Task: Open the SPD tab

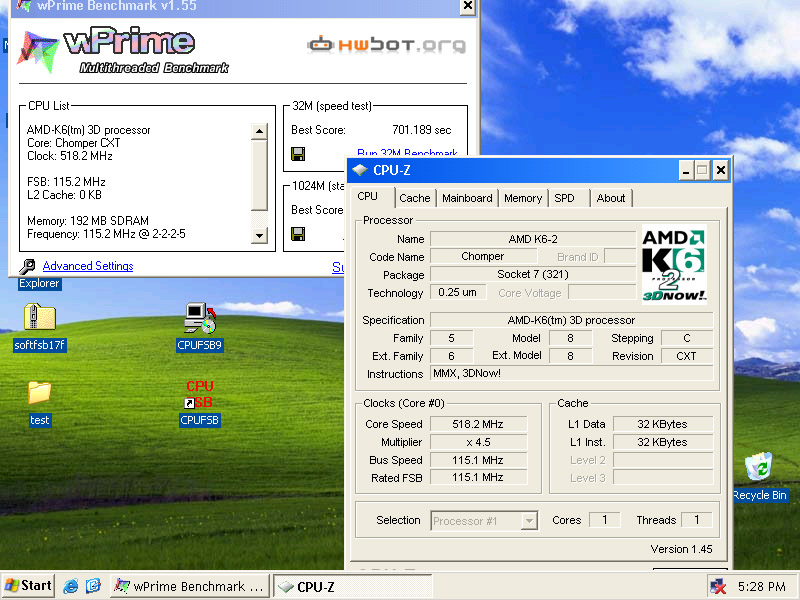Action: [x=564, y=198]
